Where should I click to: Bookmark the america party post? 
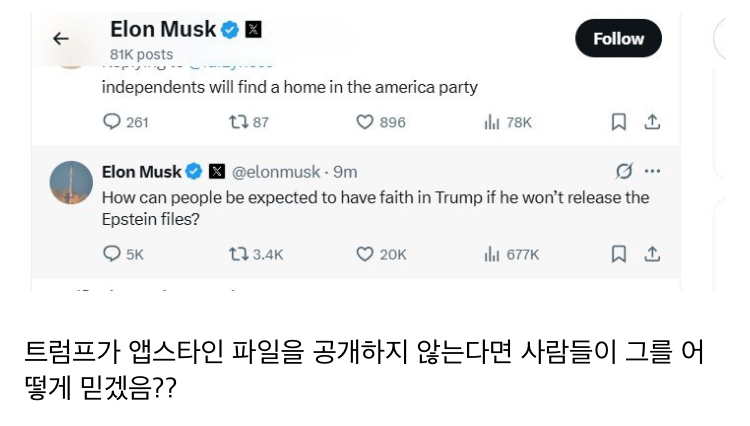(619, 122)
